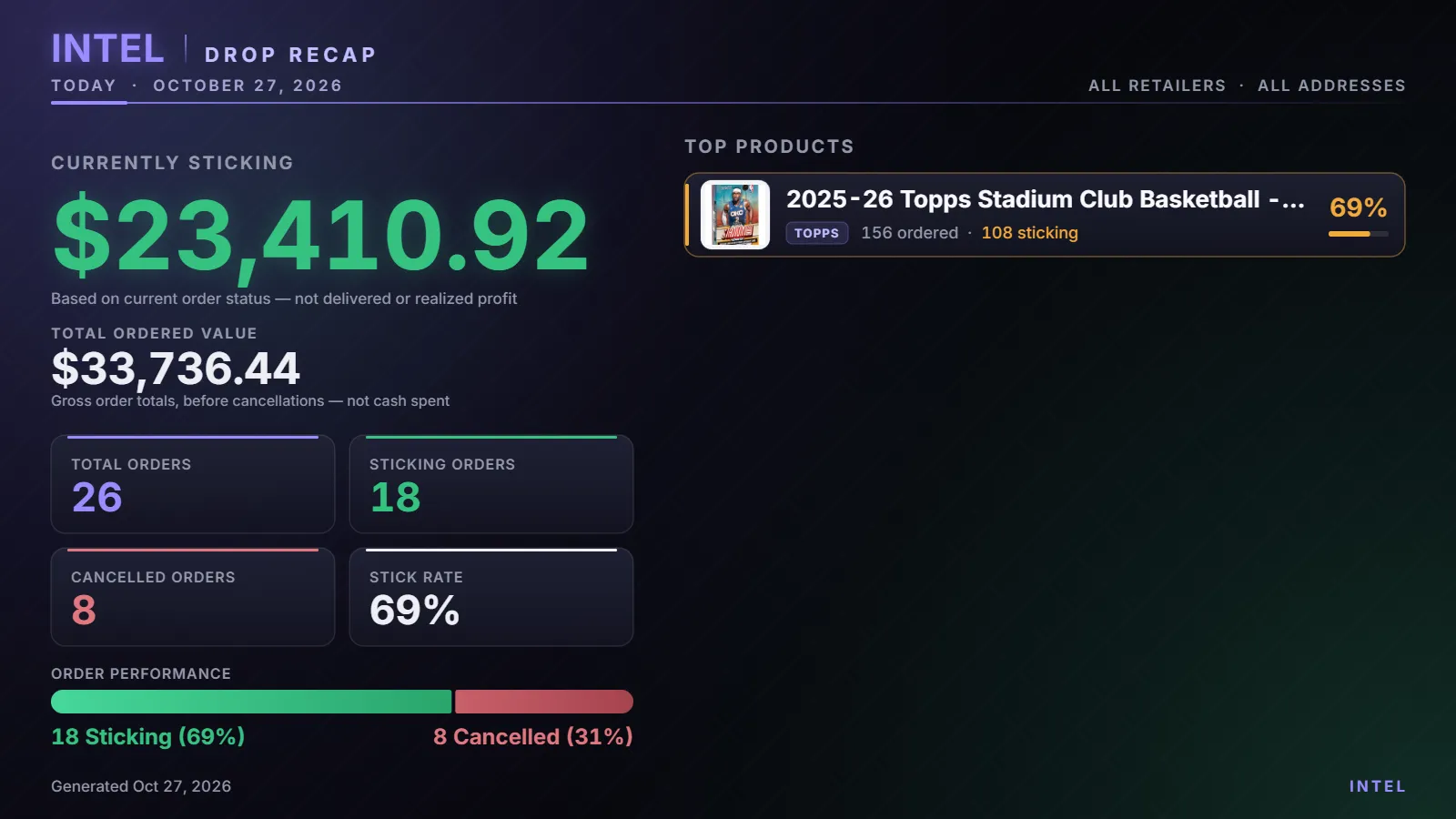Select the Sticking Orders card
Image resolution: width=1456 pixels, height=819 pixels.
click(491, 484)
